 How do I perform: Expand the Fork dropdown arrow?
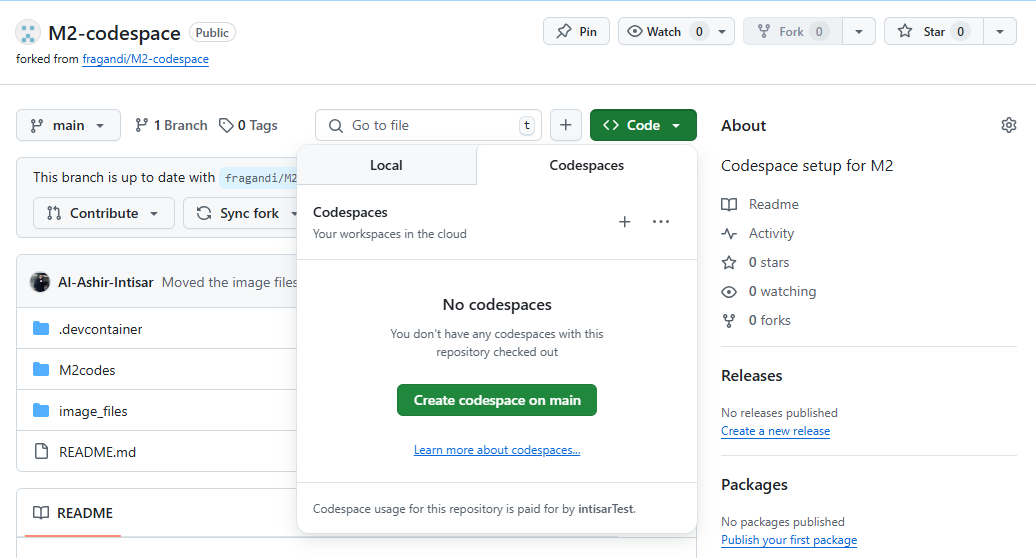pos(858,32)
